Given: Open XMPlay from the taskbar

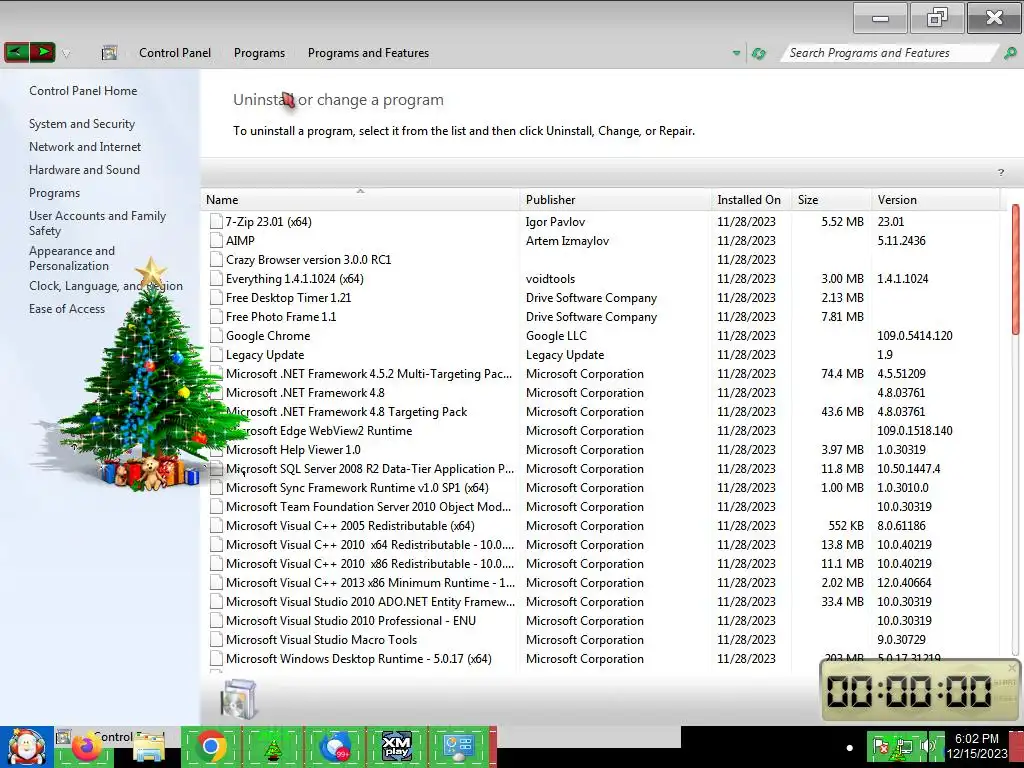Looking at the screenshot, I should [x=396, y=746].
